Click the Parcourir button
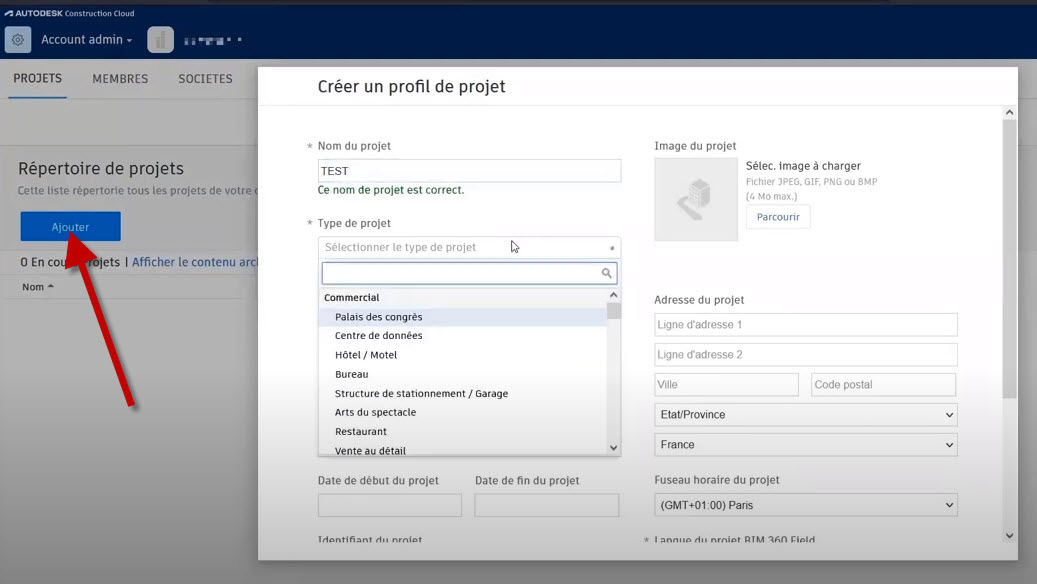 pos(778,216)
